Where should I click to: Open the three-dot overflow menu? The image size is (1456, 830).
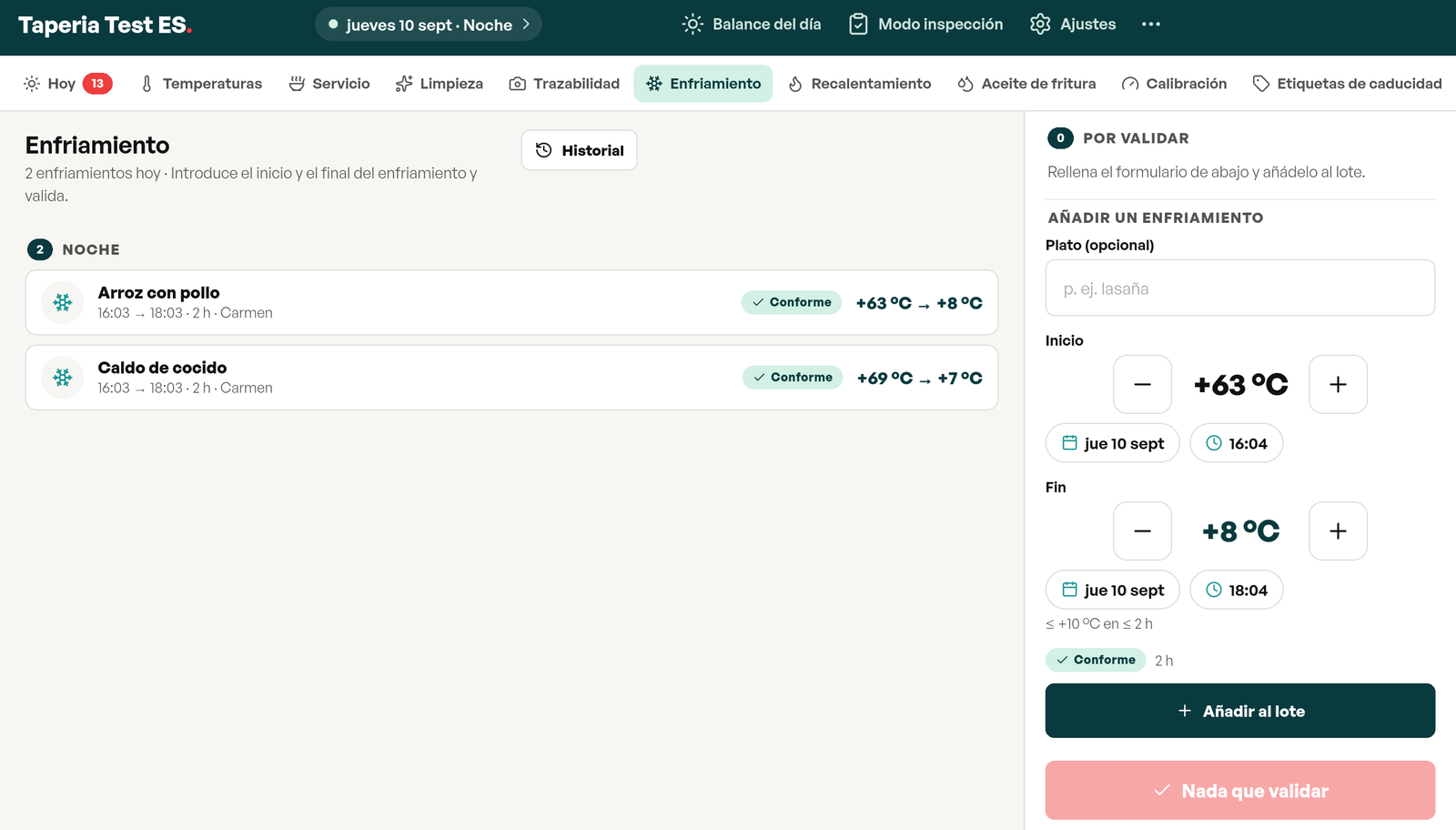tap(1151, 25)
